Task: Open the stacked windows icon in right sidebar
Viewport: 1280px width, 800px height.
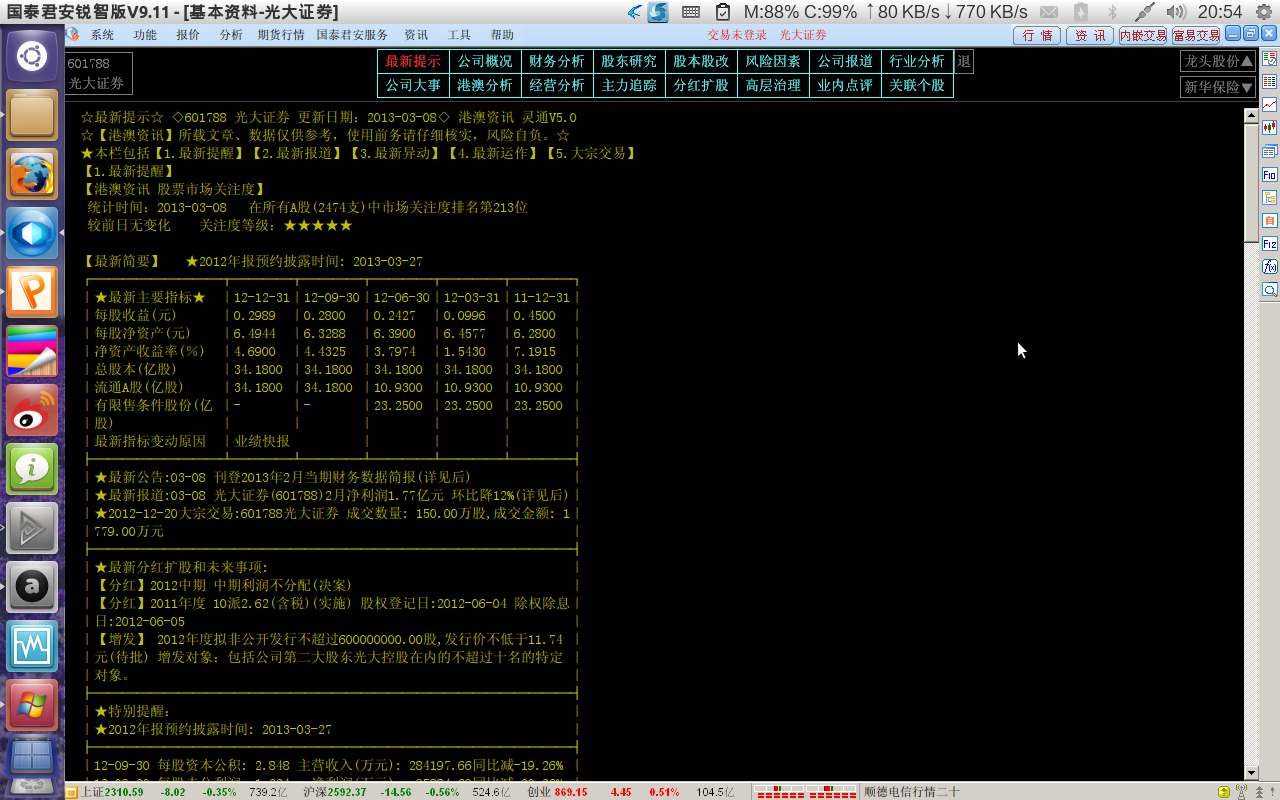Action: click(1270, 151)
